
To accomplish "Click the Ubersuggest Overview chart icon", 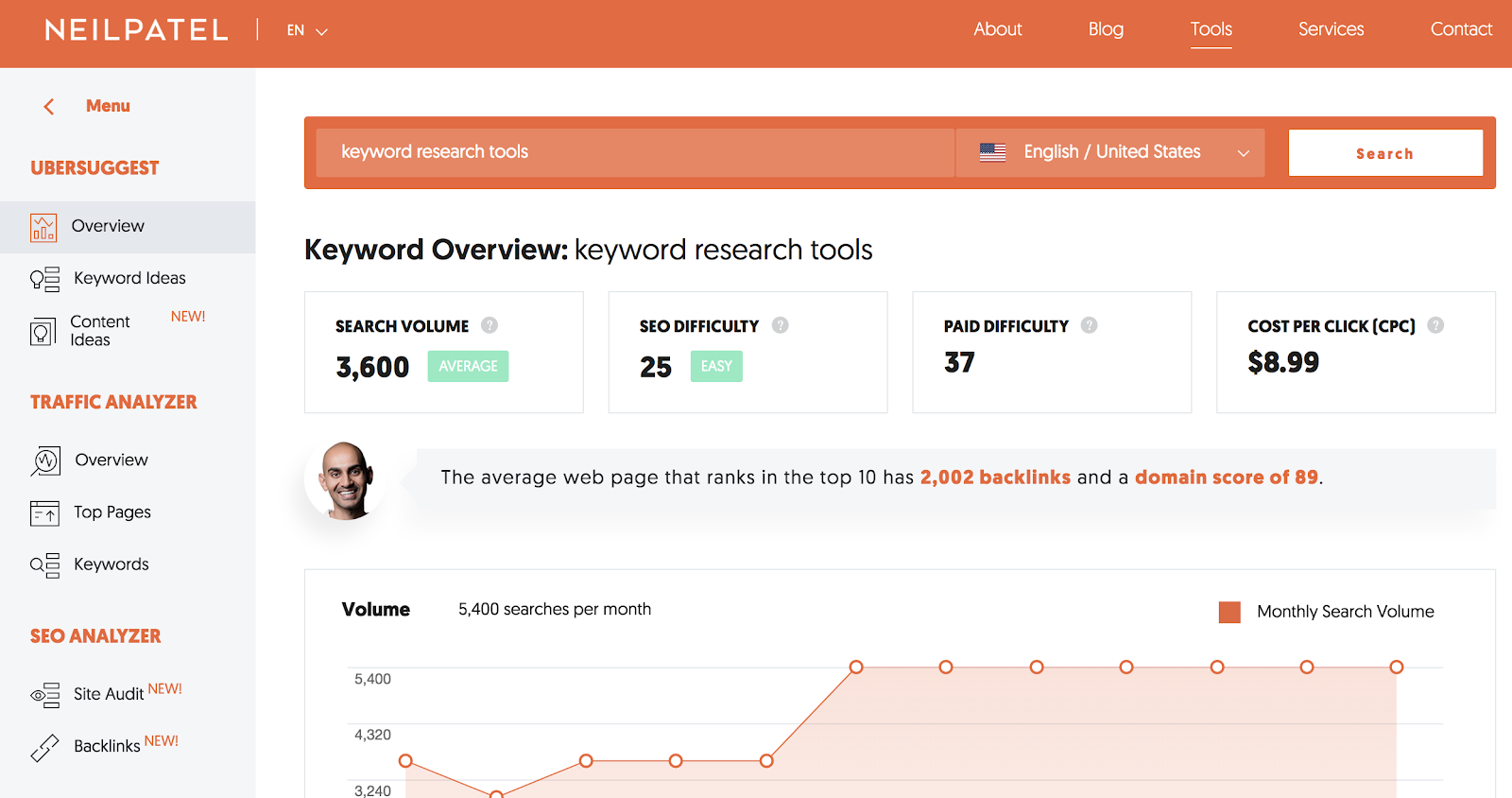I will pos(43,227).
